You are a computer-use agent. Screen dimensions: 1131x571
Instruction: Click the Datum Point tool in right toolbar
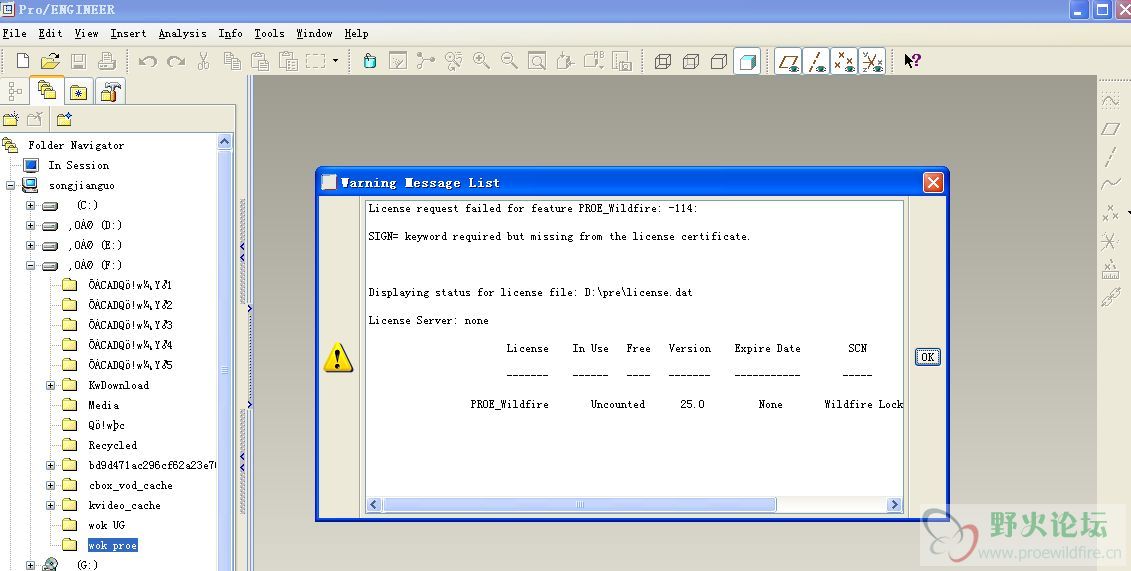point(1111,213)
